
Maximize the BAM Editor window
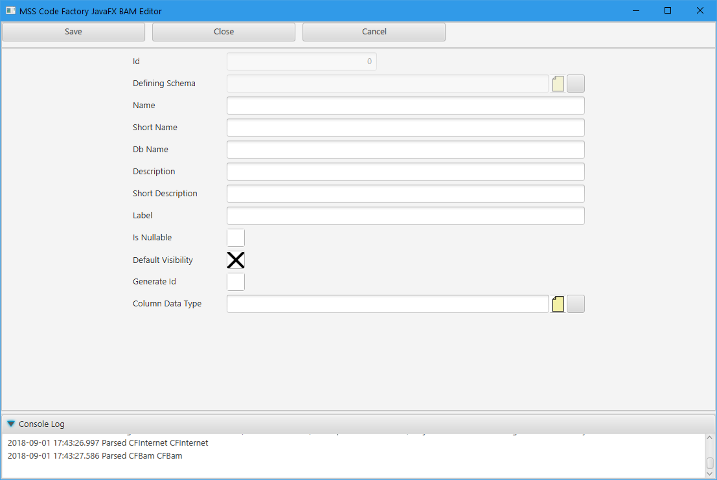[x=667, y=10]
